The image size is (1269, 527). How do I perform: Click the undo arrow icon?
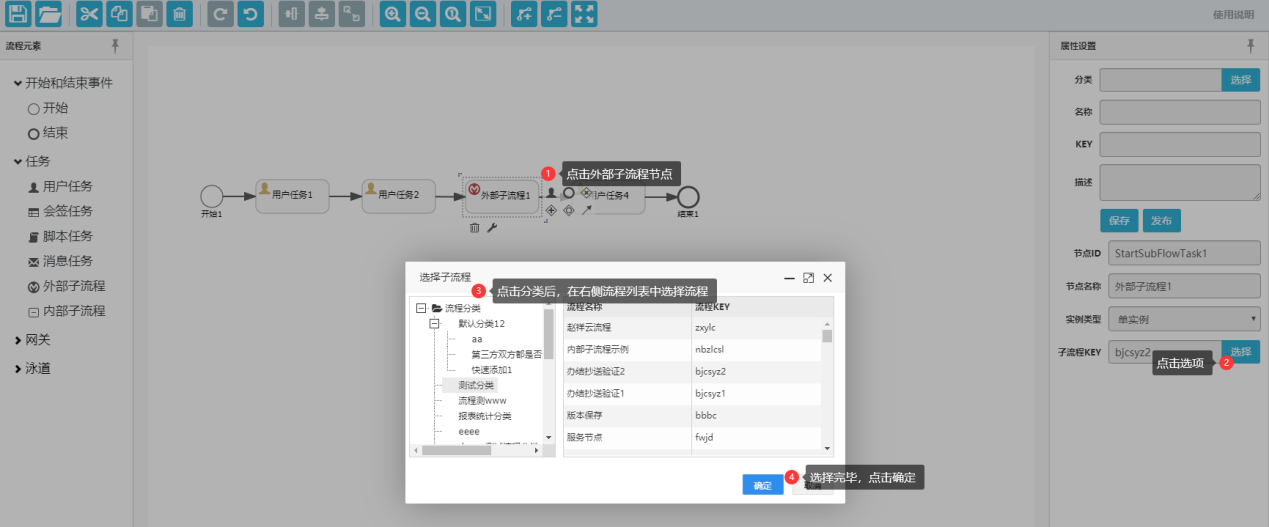[250, 14]
